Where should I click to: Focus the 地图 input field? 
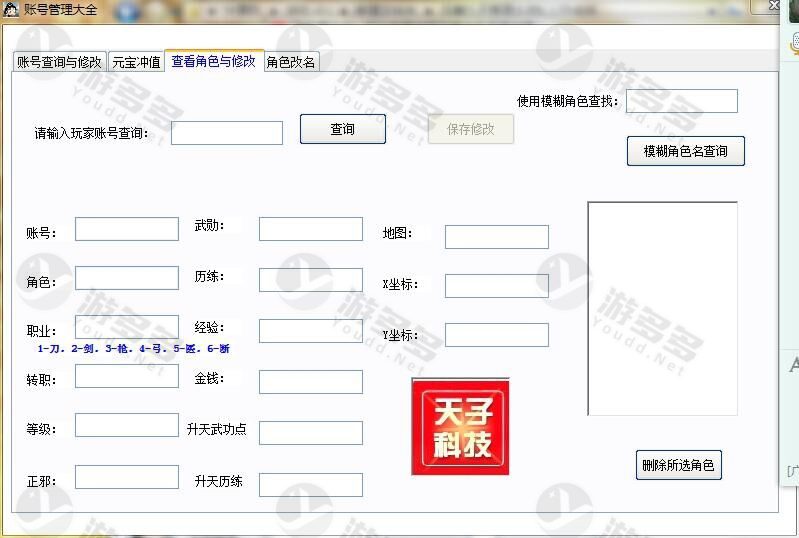pyautogui.click(x=496, y=237)
